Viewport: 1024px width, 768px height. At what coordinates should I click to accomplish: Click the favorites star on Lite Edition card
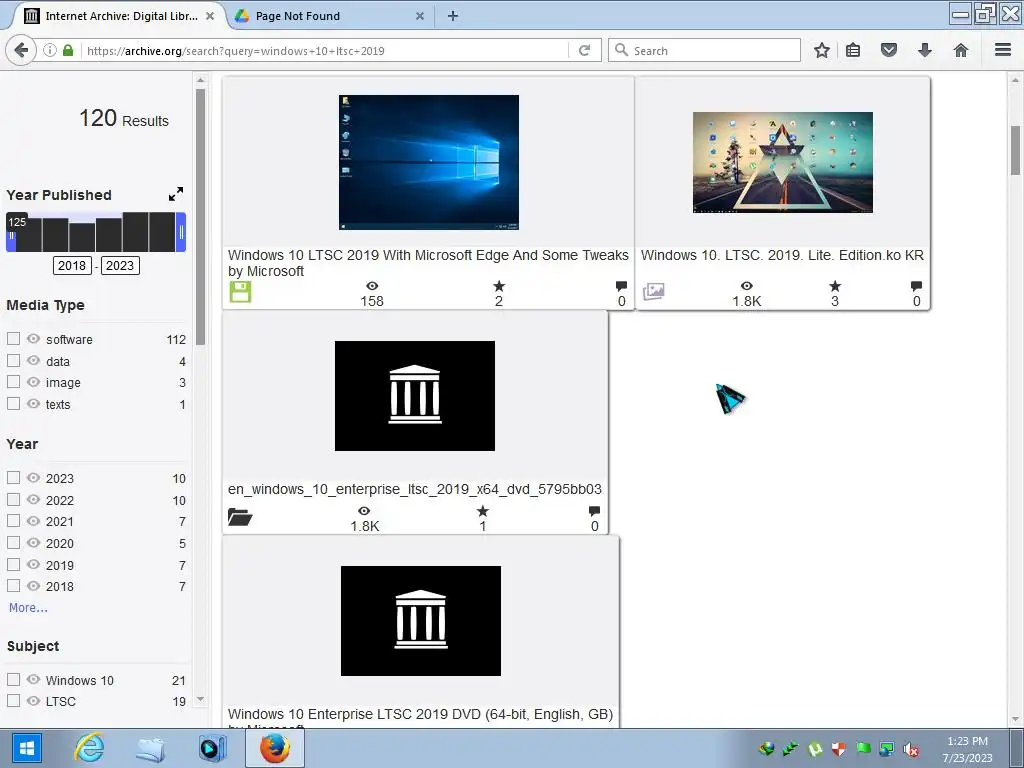point(835,286)
